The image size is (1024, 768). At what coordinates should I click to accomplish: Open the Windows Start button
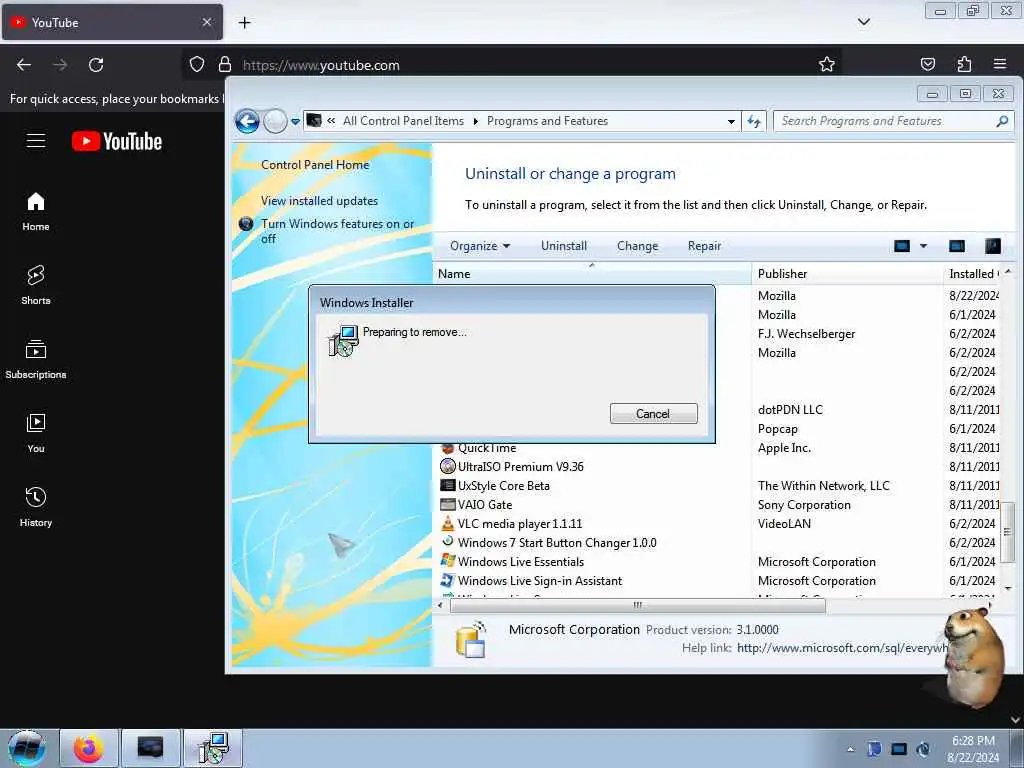[x=27, y=748]
